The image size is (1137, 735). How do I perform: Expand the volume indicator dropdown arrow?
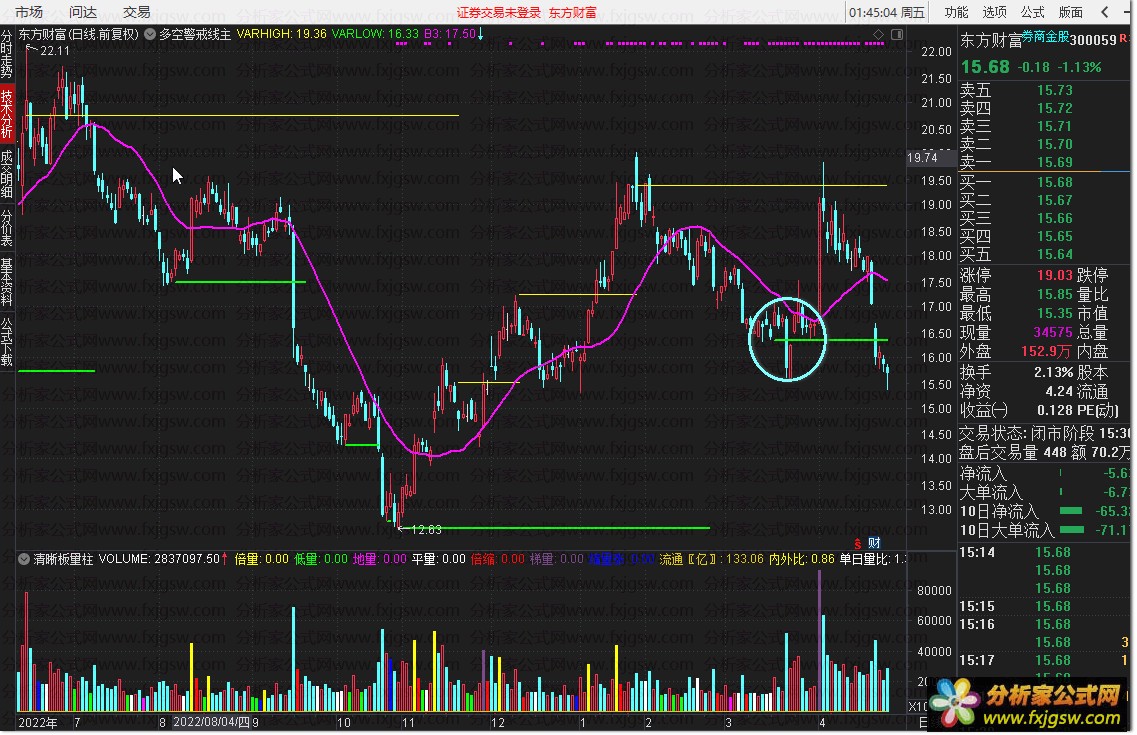point(24,559)
